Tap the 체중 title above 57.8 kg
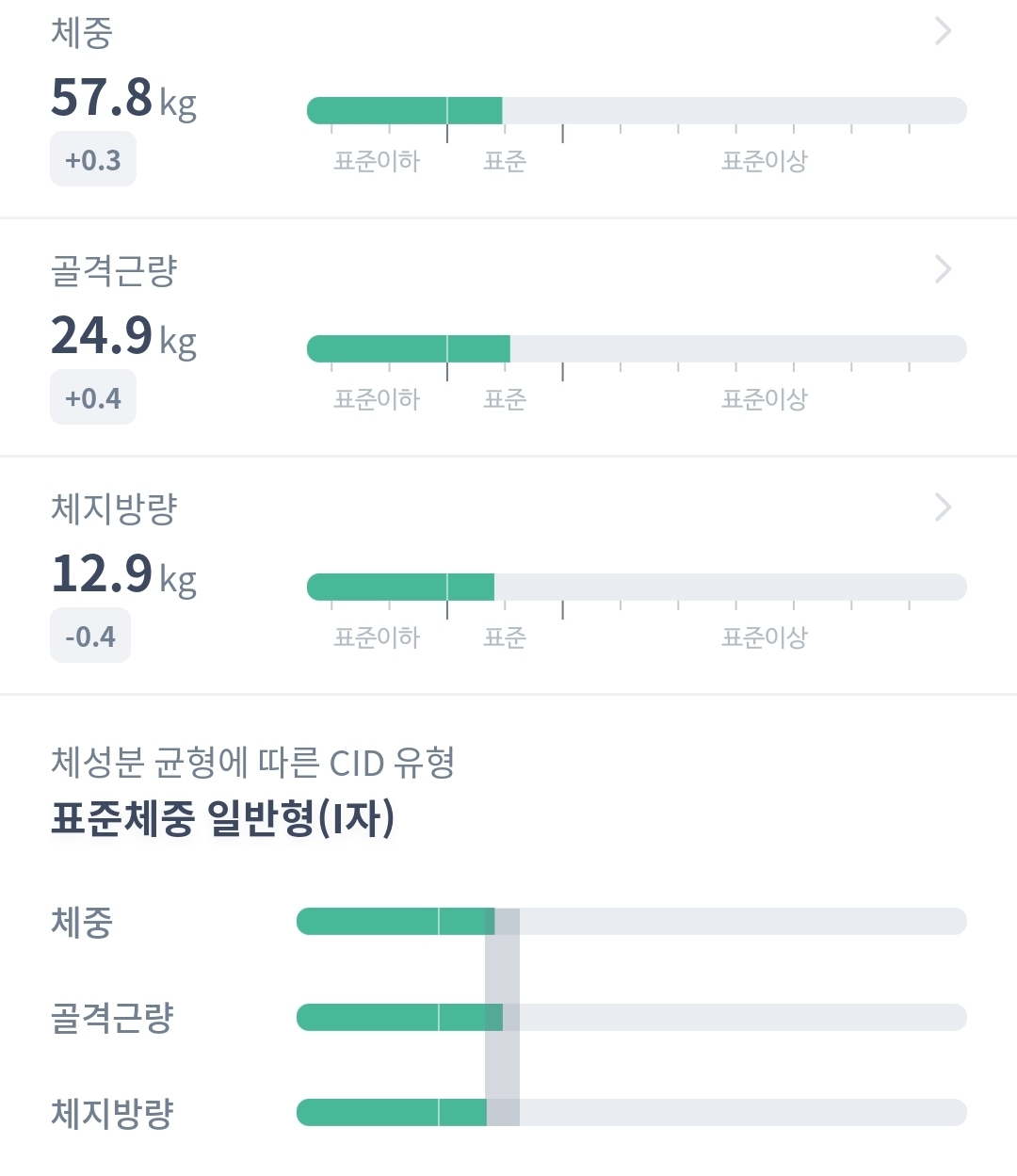1017x1176 pixels. coord(82,33)
